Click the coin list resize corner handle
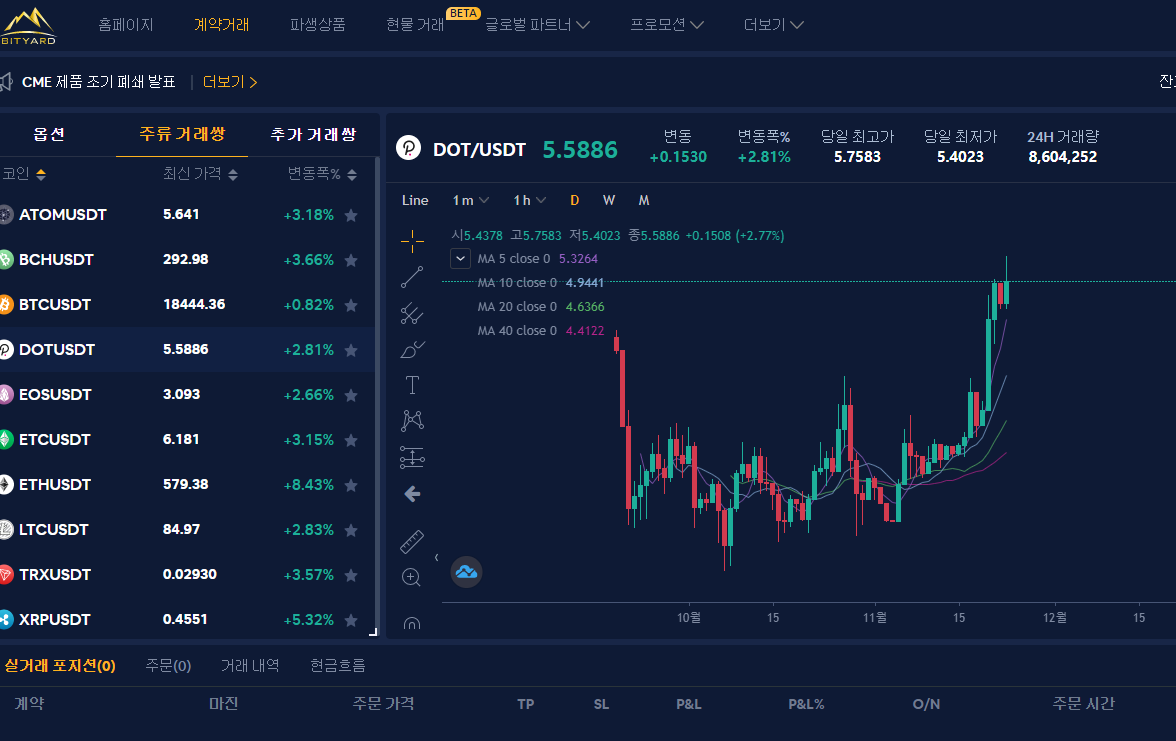Screen dimensions: 1176x741 (373, 632)
